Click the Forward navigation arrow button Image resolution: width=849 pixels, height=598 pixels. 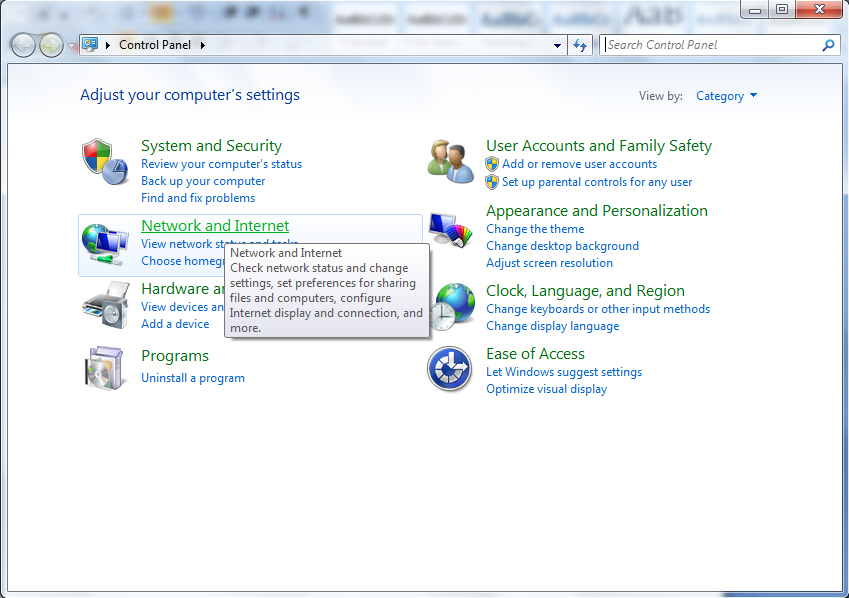click(51, 46)
